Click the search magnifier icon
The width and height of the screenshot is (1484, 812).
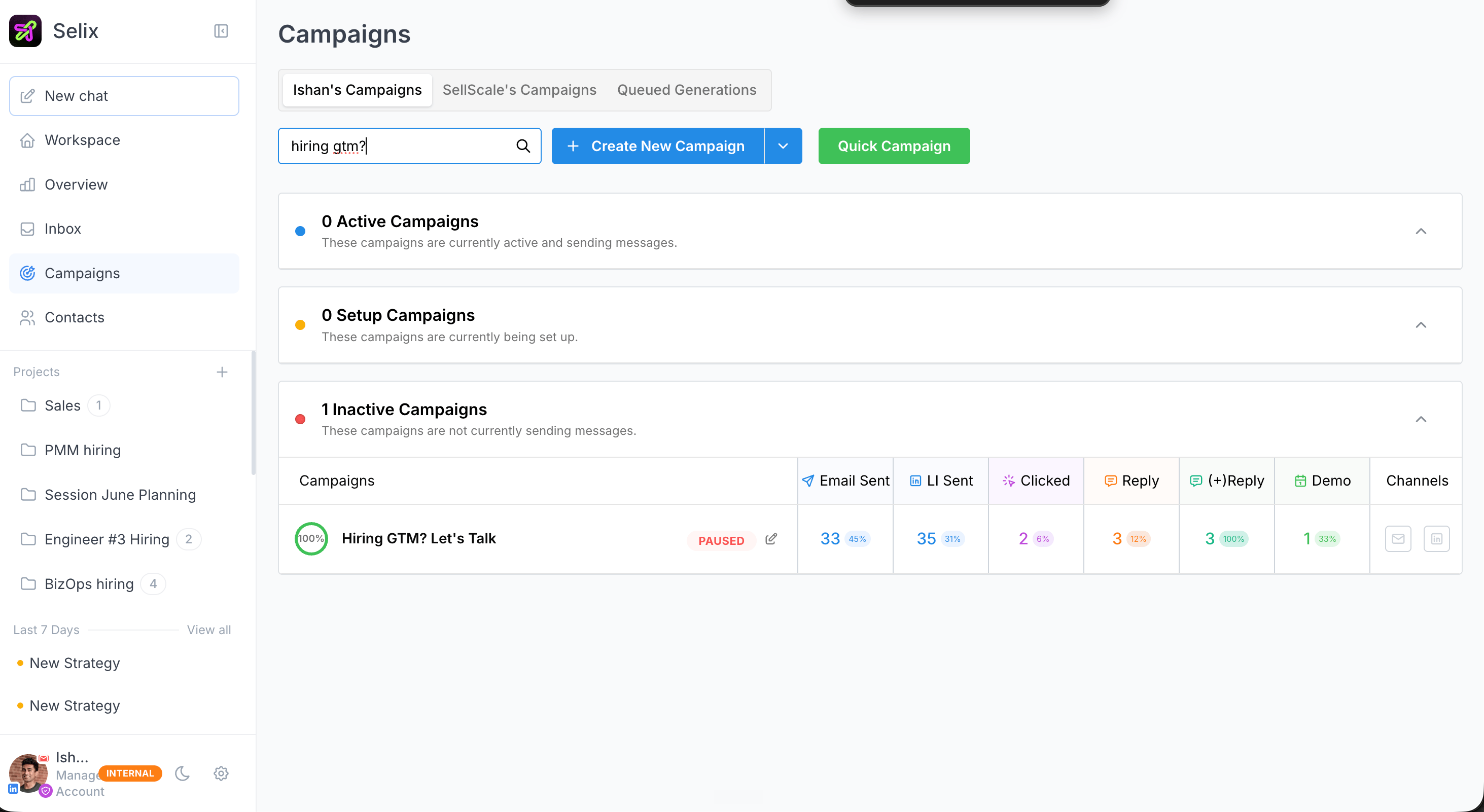point(523,146)
